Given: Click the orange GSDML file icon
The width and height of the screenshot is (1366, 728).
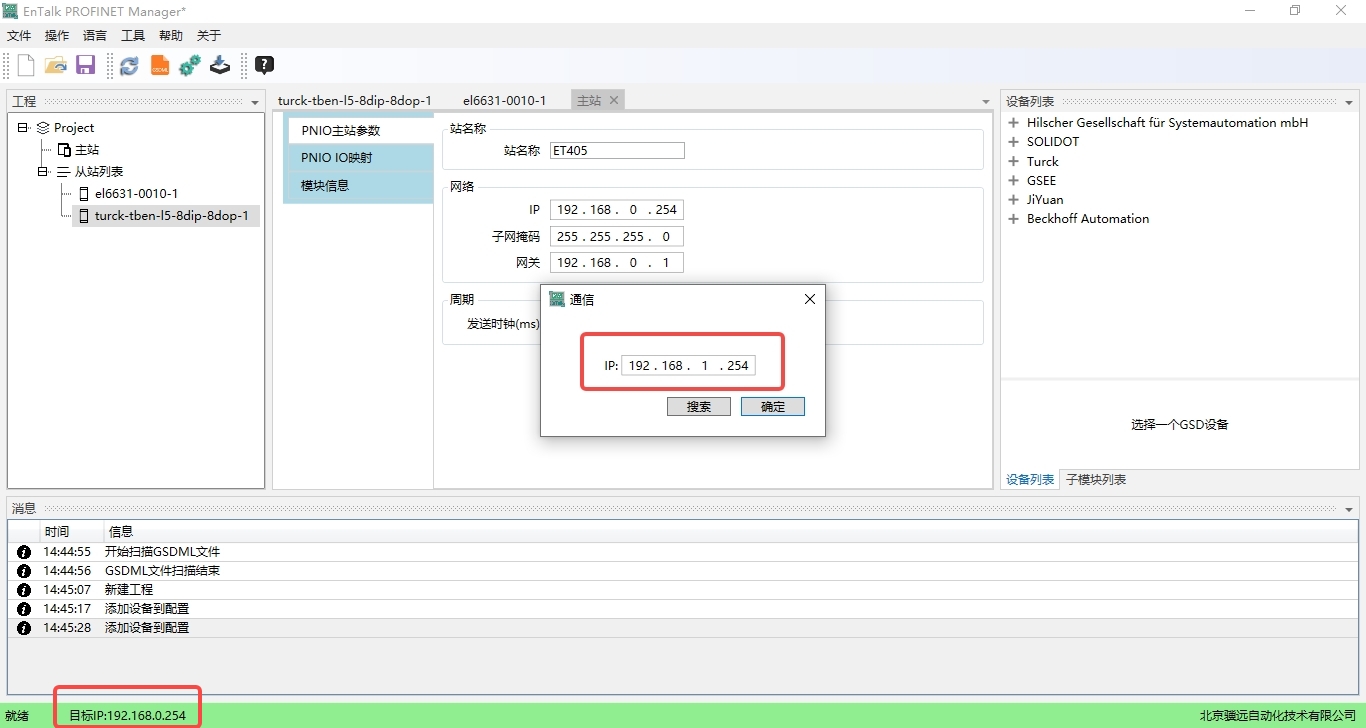Looking at the screenshot, I should click(159, 66).
